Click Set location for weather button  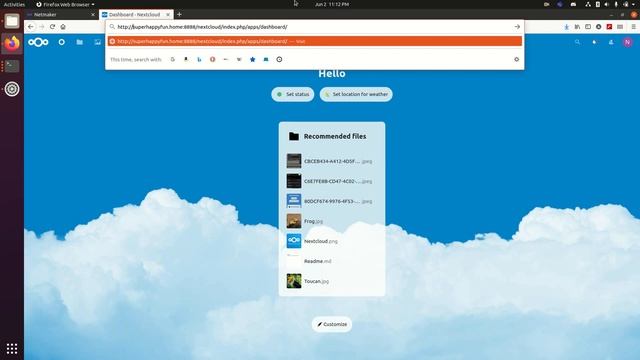(x=356, y=94)
